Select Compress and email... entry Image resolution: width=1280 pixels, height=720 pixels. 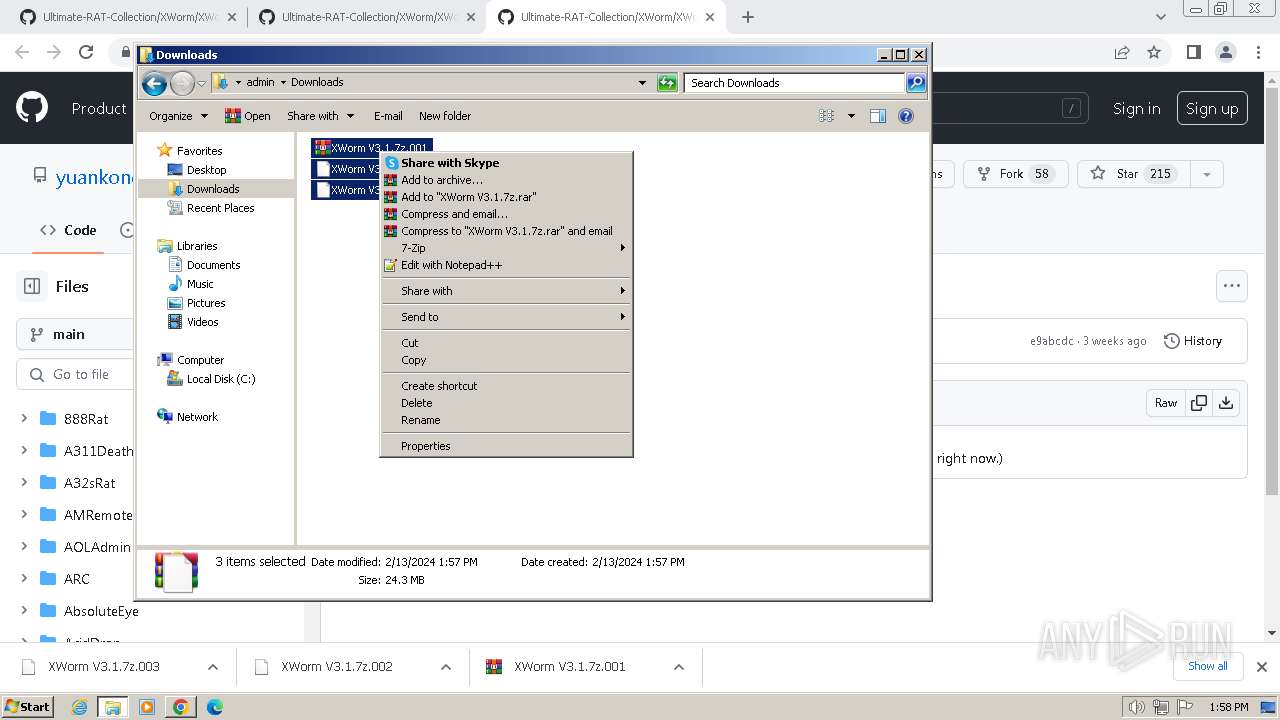pyautogui.click(x=506, y=214)
